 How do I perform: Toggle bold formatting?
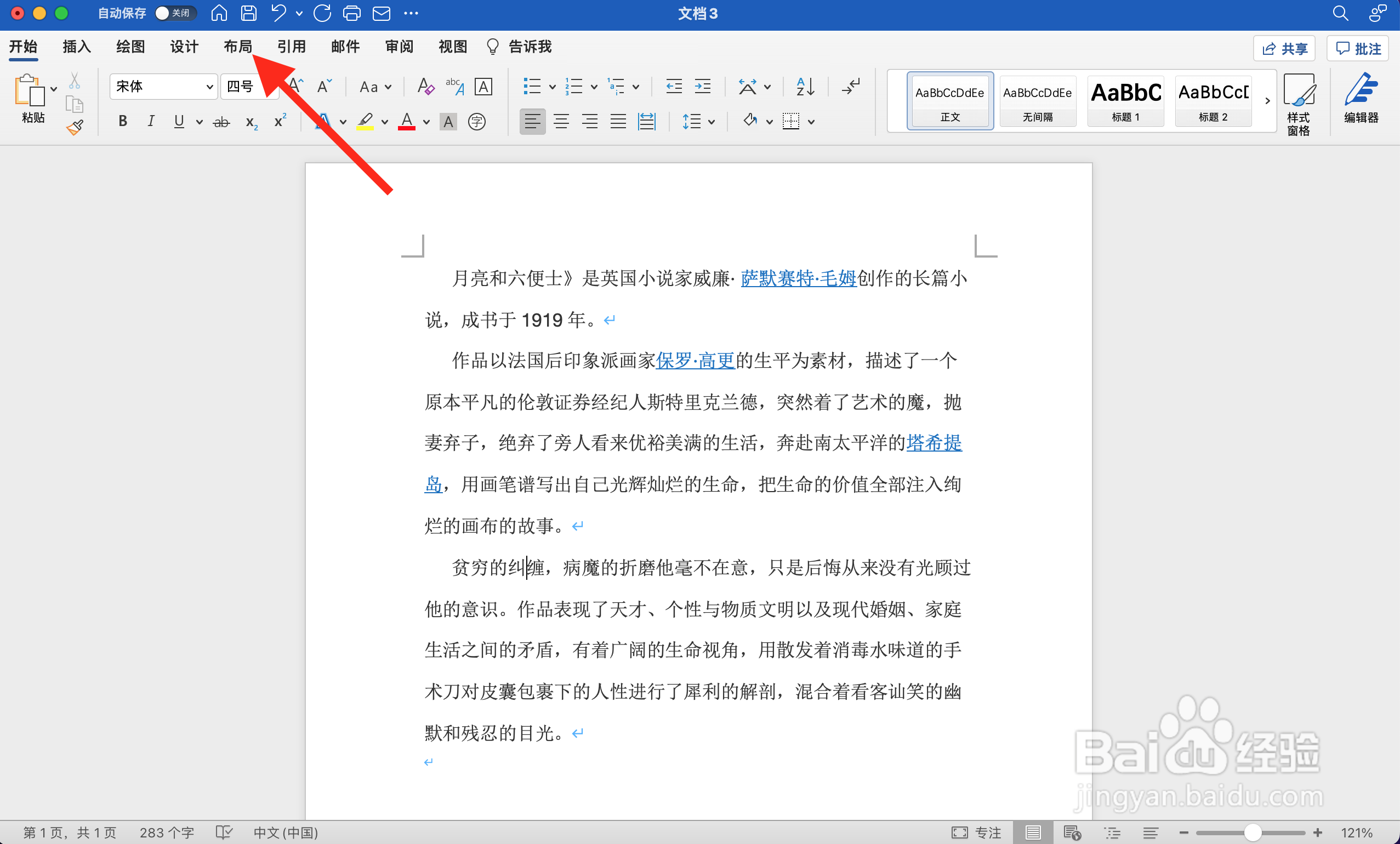123,121
